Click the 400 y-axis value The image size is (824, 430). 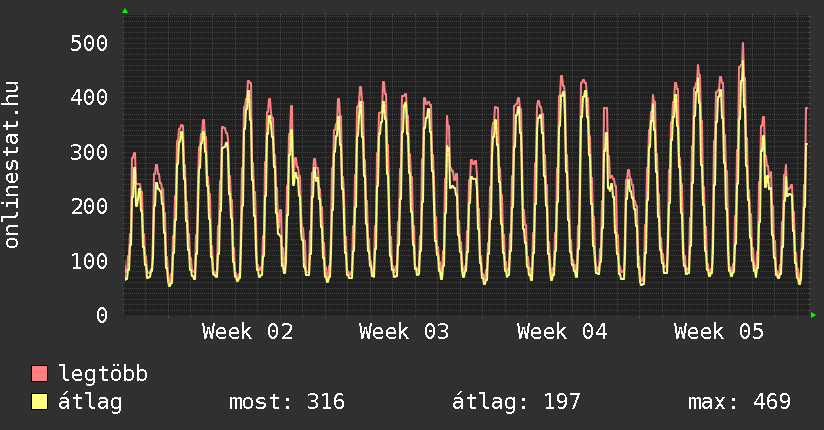click(89, 98)
